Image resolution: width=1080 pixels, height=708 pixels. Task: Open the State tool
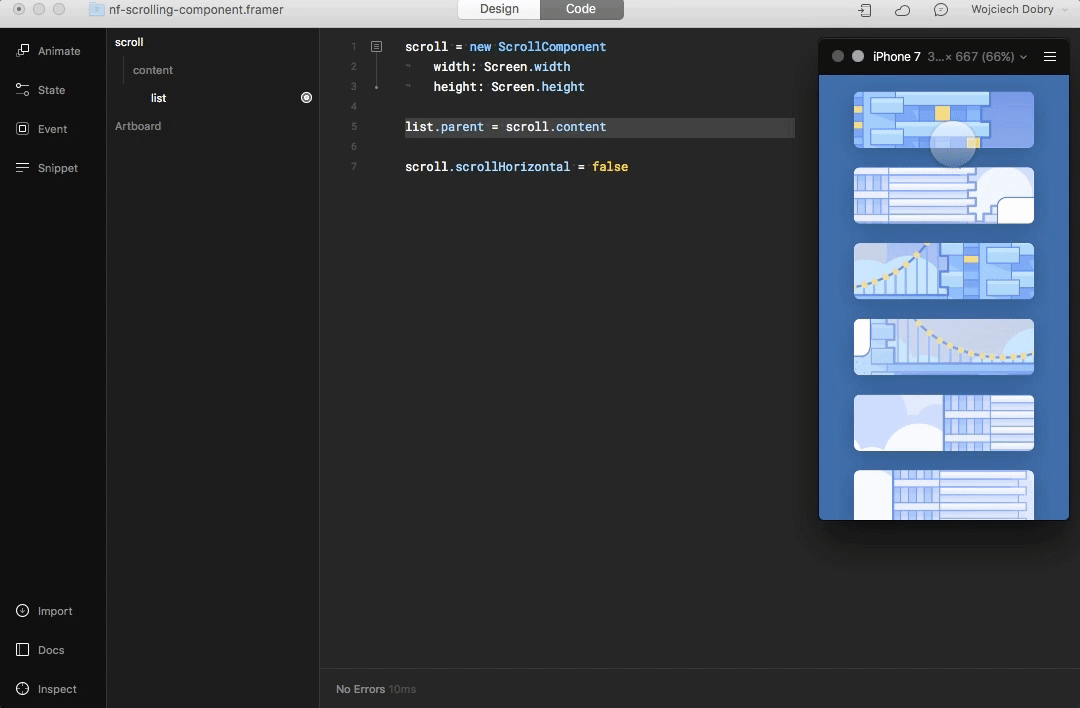pos(23,90)
